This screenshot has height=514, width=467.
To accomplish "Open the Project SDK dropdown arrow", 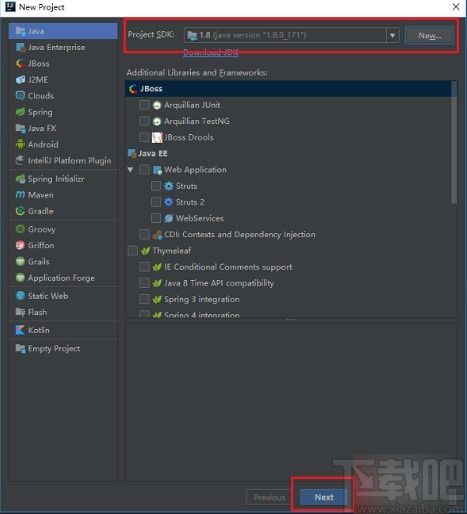I will pyautogui.click(x=393, y=35).
